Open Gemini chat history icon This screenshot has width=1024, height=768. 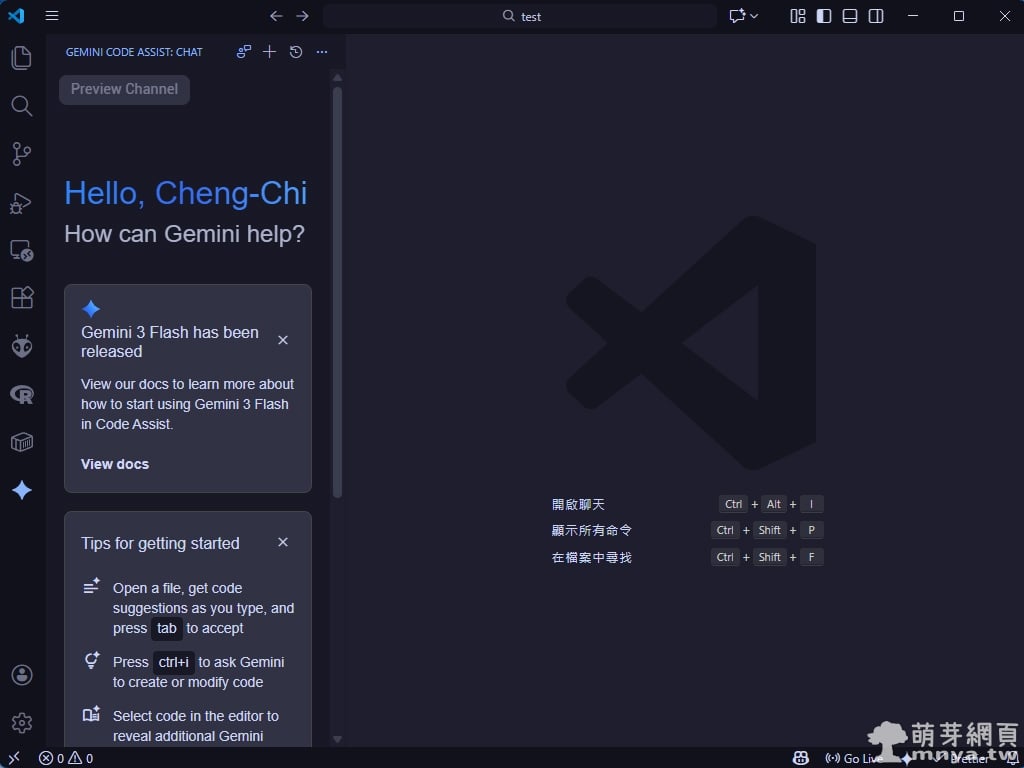tap(296, 52)
